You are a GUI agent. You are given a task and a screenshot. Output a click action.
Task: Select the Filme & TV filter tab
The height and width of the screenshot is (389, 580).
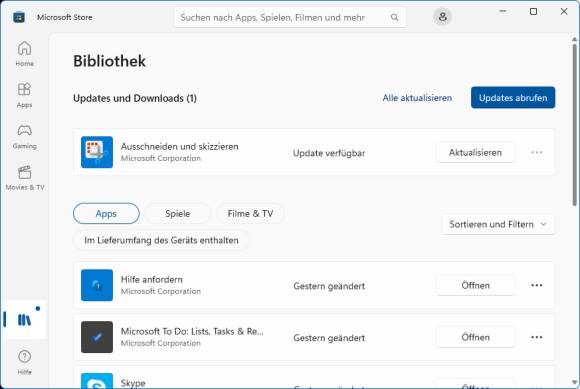click(250, 213)
